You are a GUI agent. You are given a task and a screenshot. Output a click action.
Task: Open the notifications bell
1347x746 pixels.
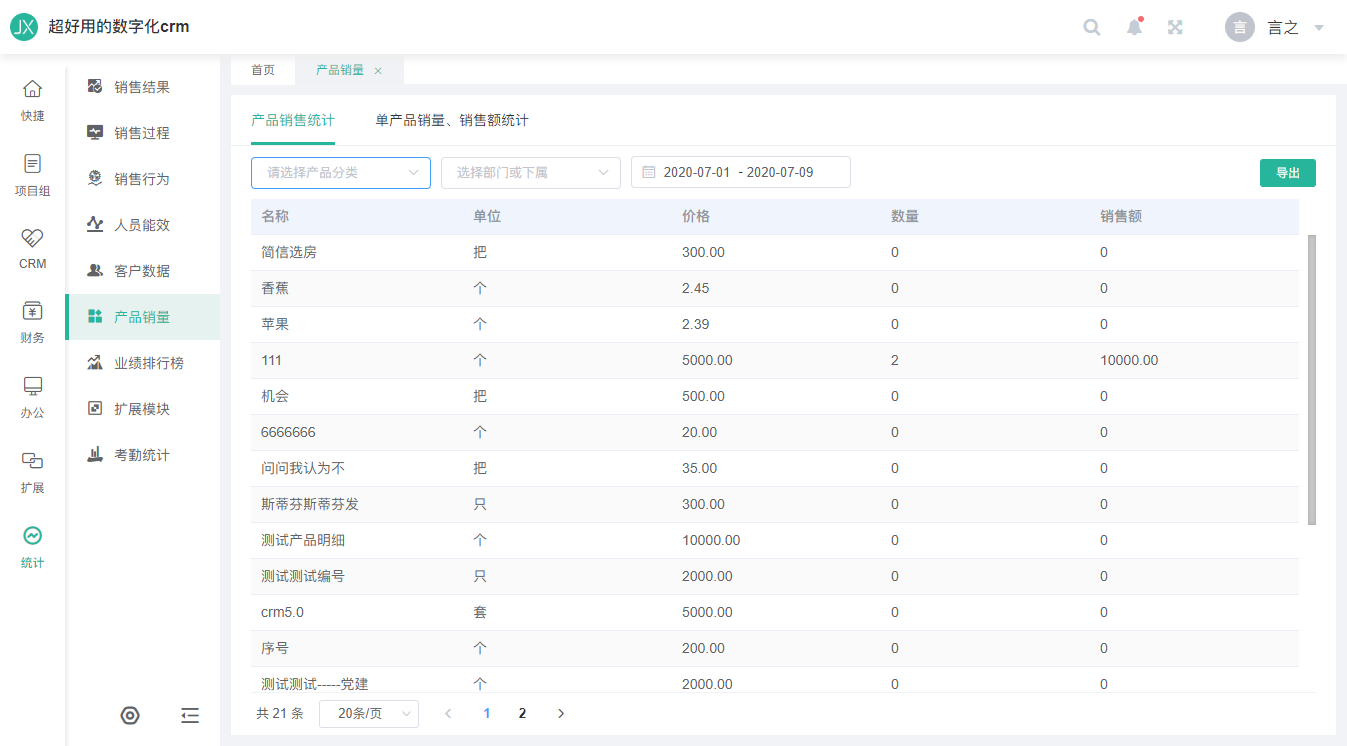(1134, 27)
